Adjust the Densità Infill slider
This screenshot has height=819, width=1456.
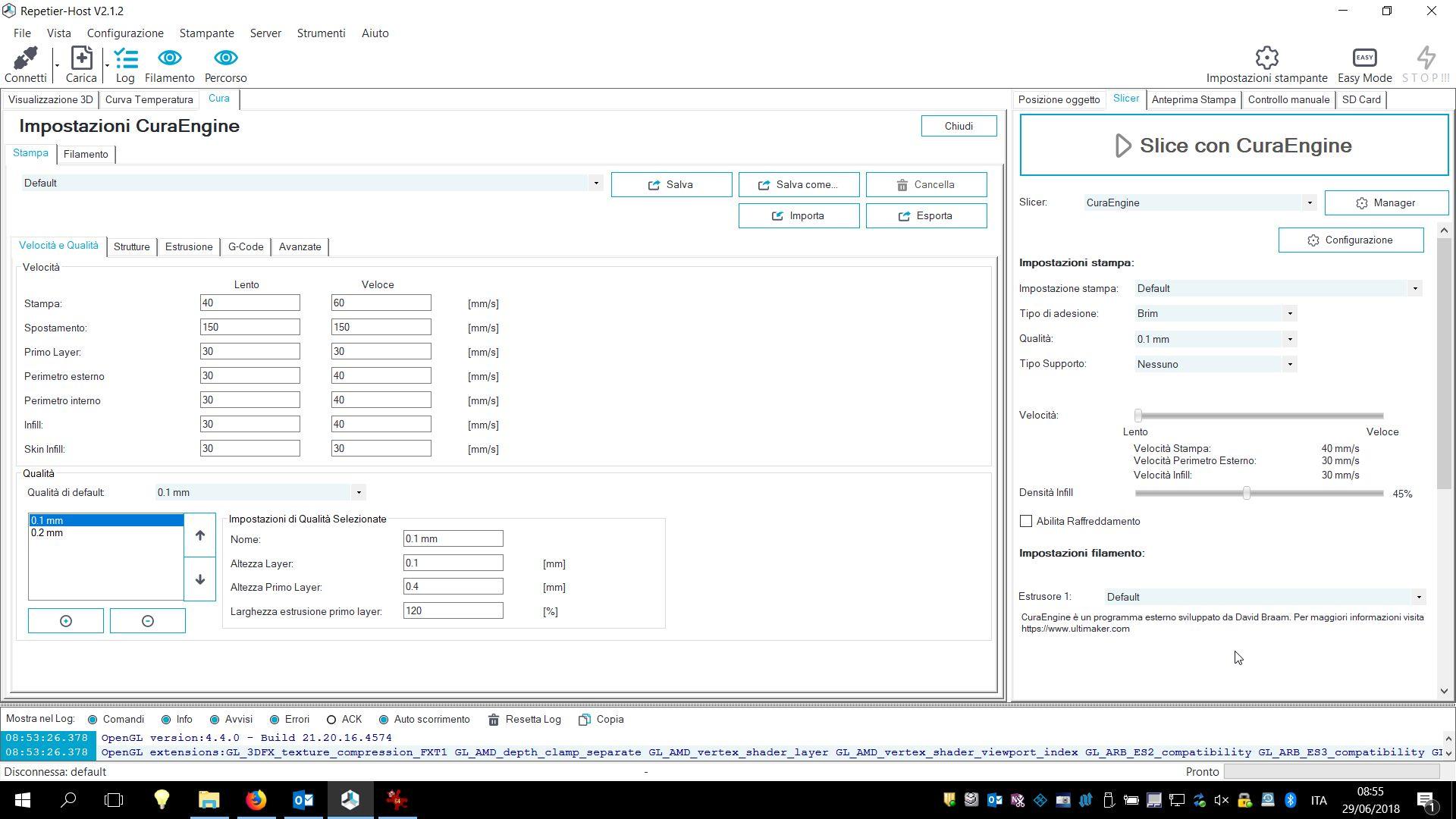(1247, 494)
